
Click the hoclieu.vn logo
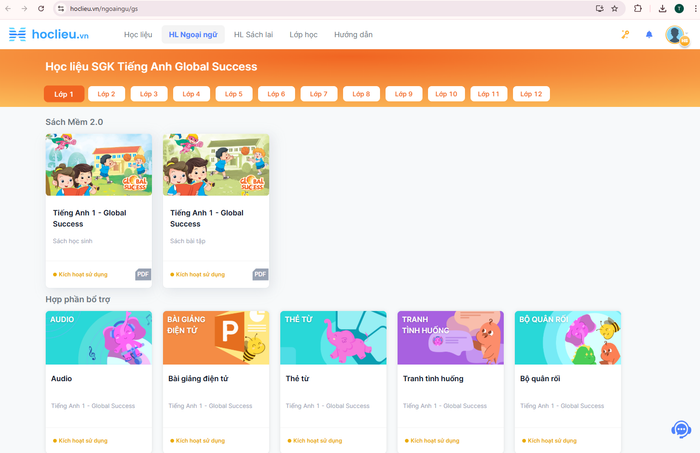tap(48, 34)
